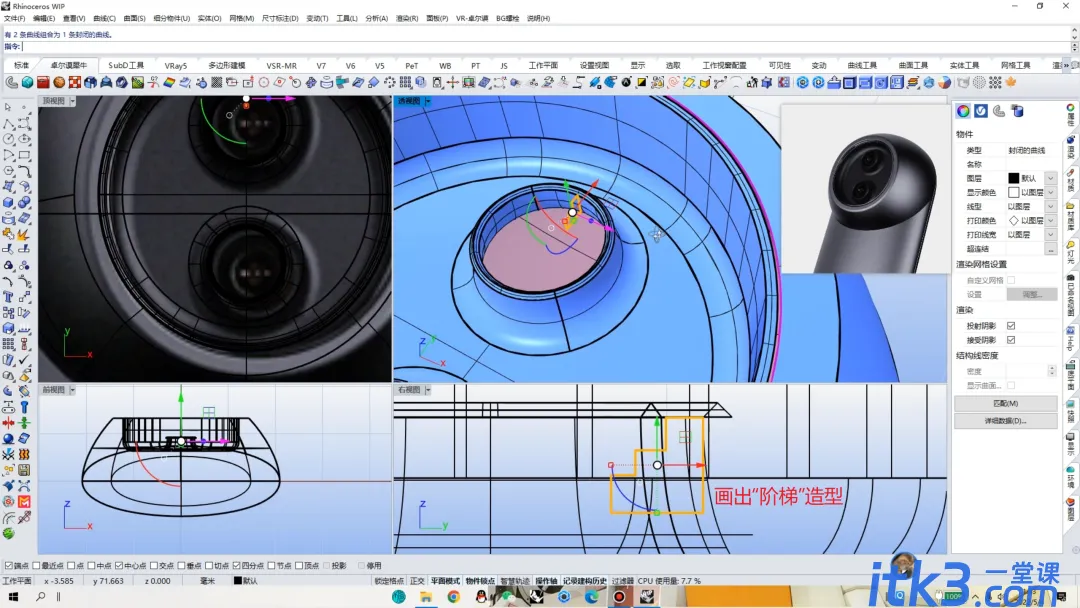Click the dotted grid array toolbar icon
This screenshot has width=1080, height=608.
pos(995,83)
